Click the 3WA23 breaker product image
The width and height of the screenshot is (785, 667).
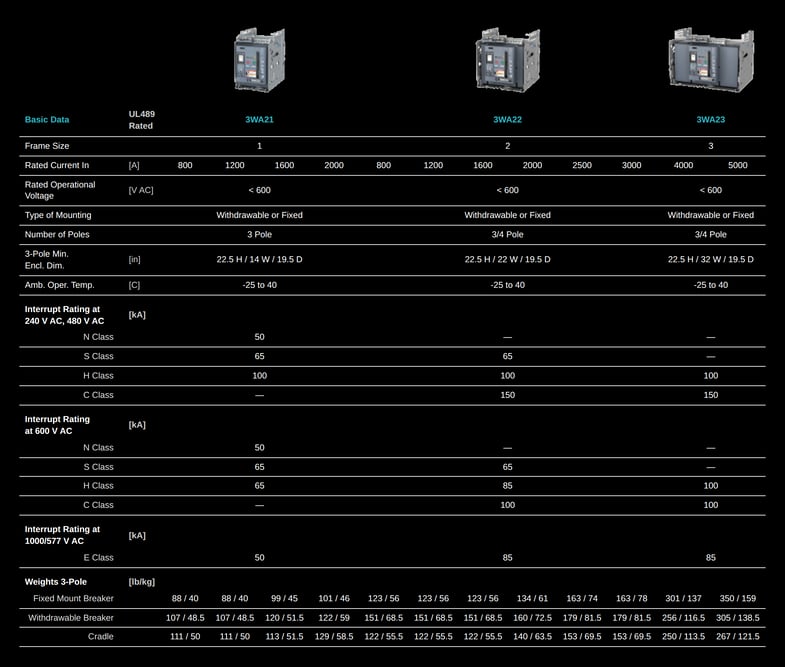pyautogui.click(x=711, y=60)
